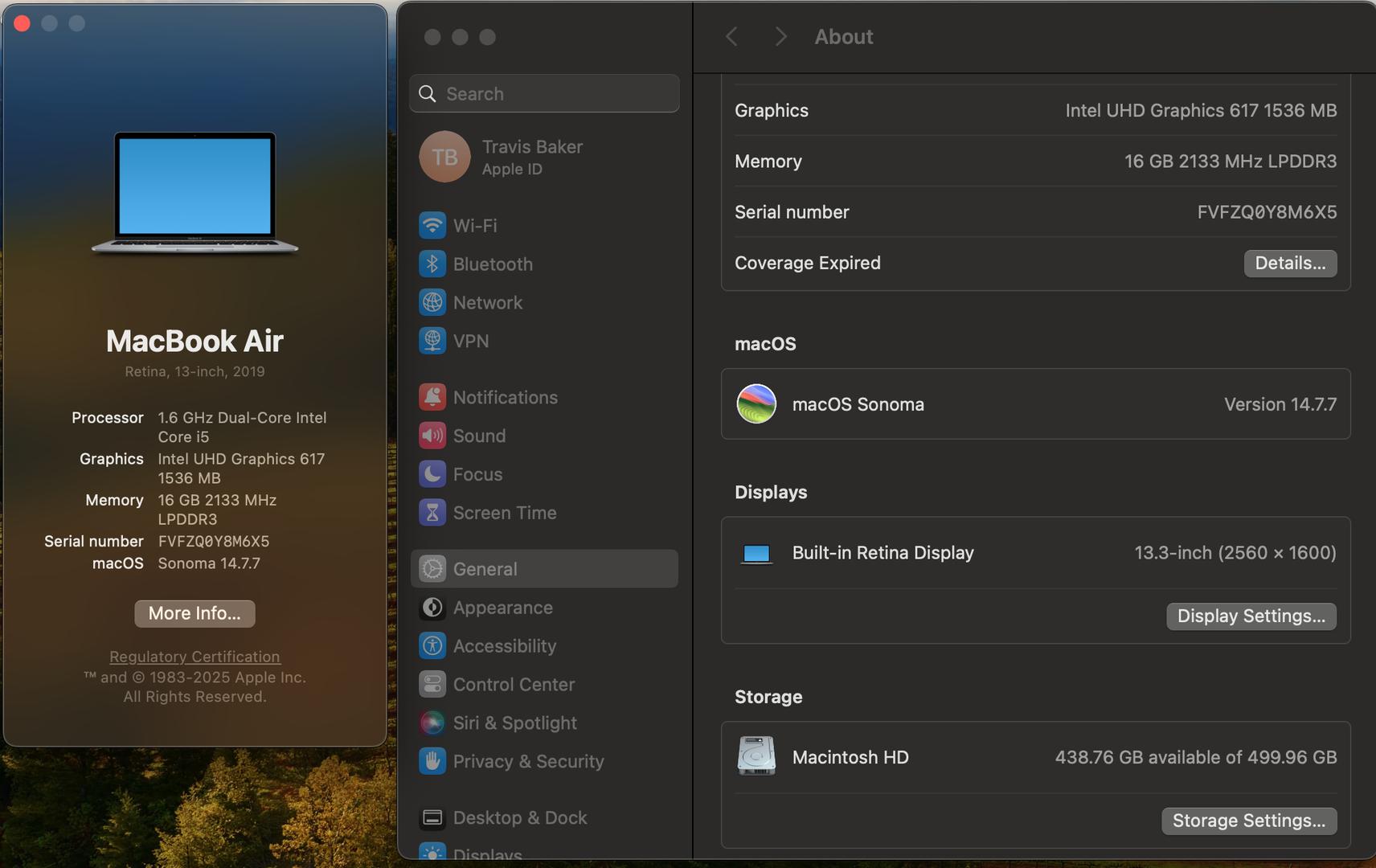Click the Search field in sidebar

[544, 94]
